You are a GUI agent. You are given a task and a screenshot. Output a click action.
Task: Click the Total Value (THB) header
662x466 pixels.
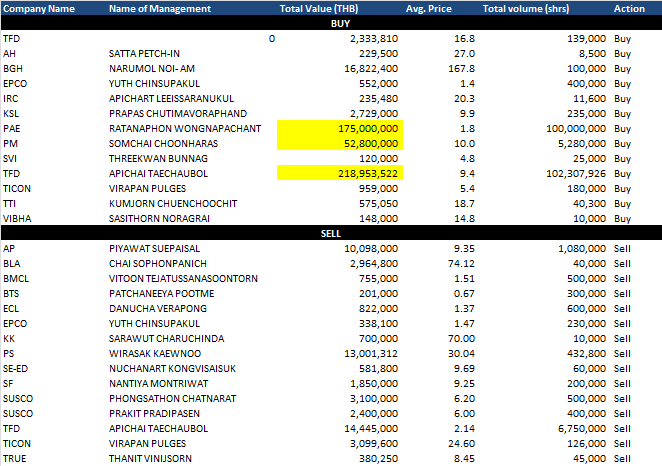(x=319, y=9)
